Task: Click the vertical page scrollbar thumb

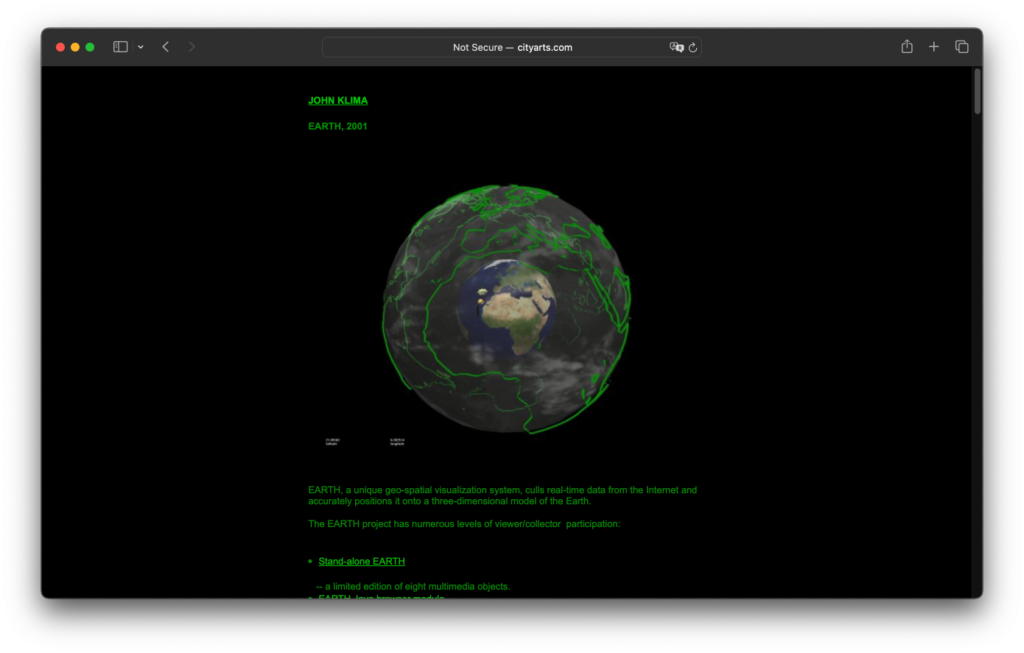Action: click(x=977, y=92)
